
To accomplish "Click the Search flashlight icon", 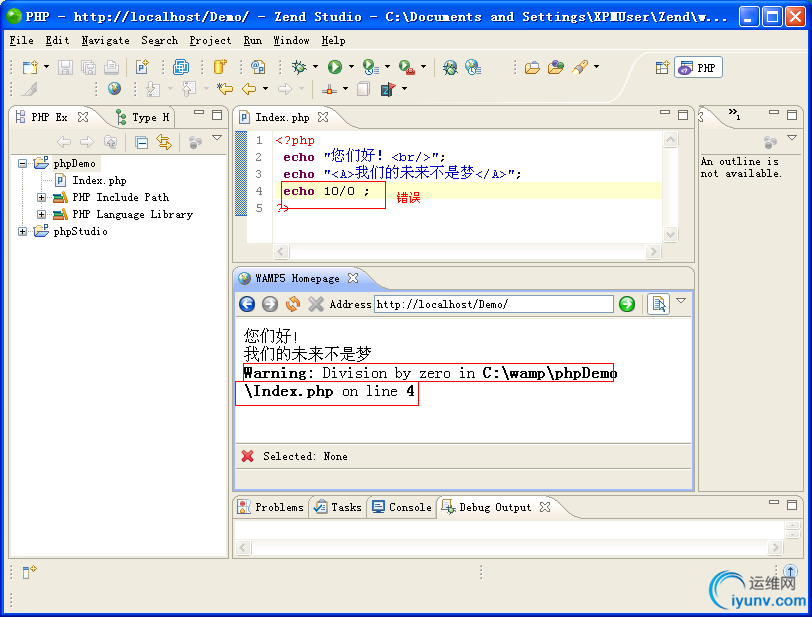I will click(581, 67).
